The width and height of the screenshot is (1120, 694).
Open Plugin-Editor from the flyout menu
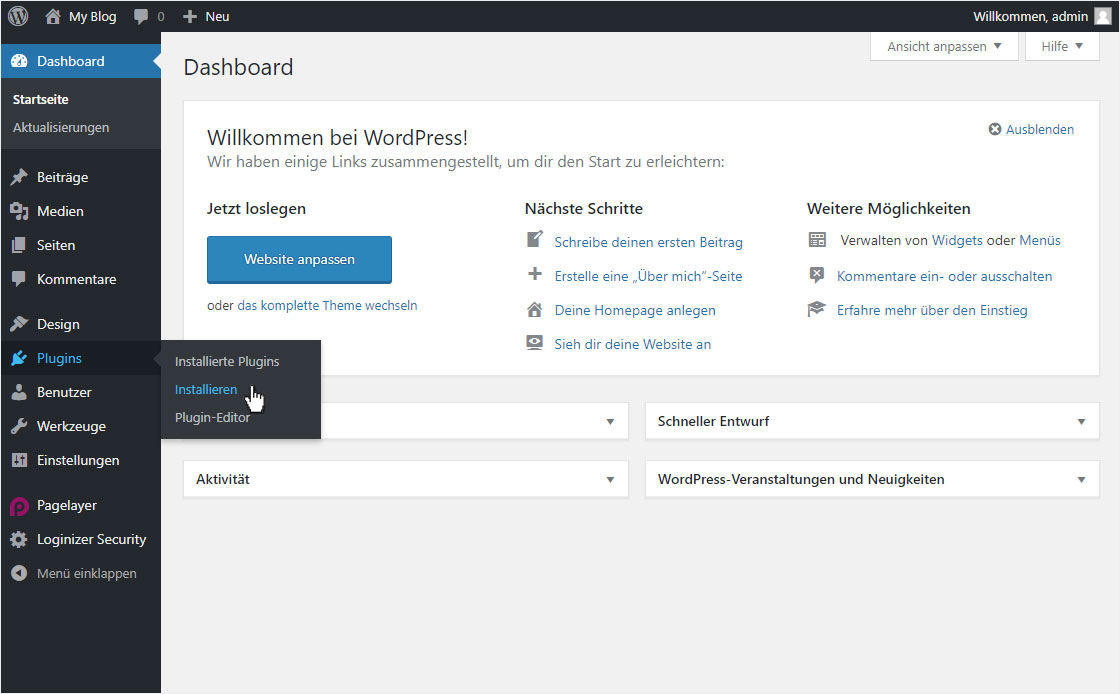pos(212,417)
